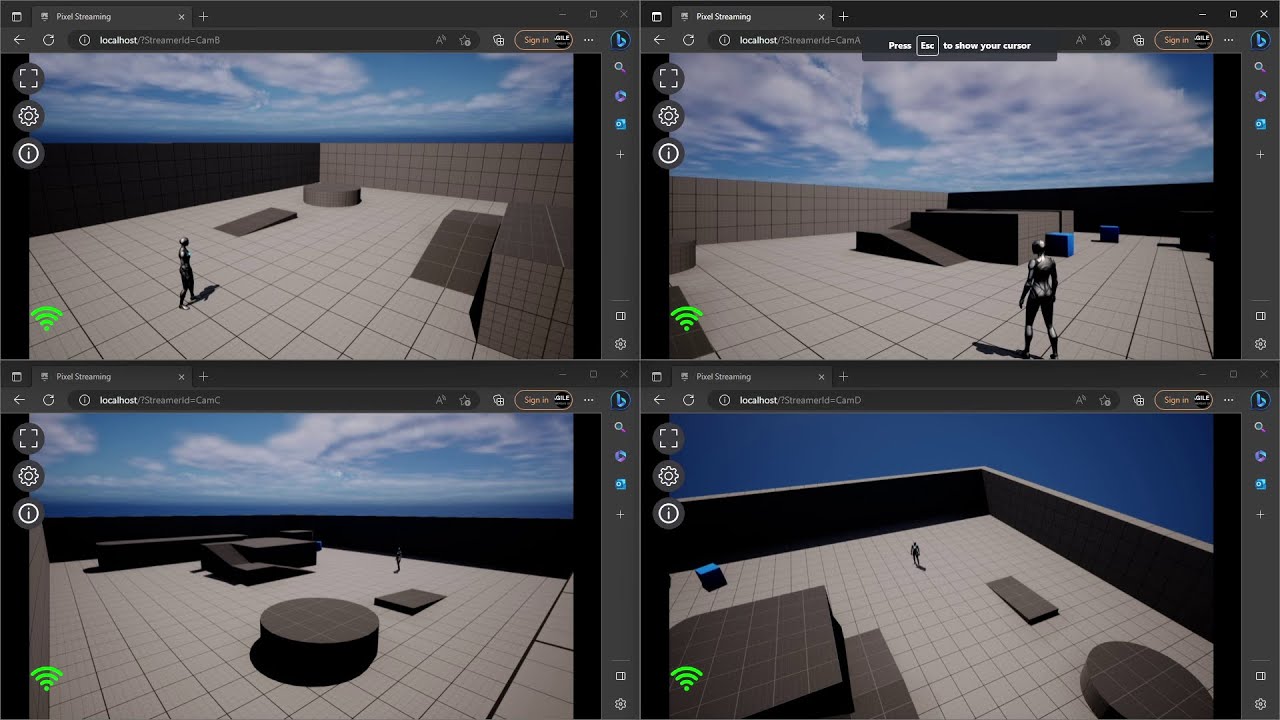Click Sign in button in CamC window
The height and width of the screenshot is (720, 1280).
543,400
